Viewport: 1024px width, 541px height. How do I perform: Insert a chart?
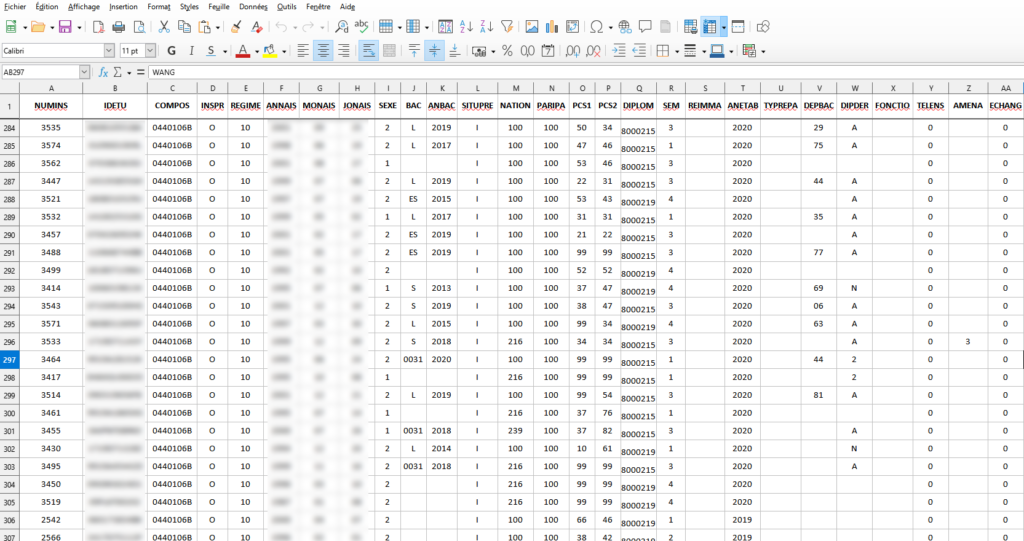pyautogui.click(x=552, y=27)
